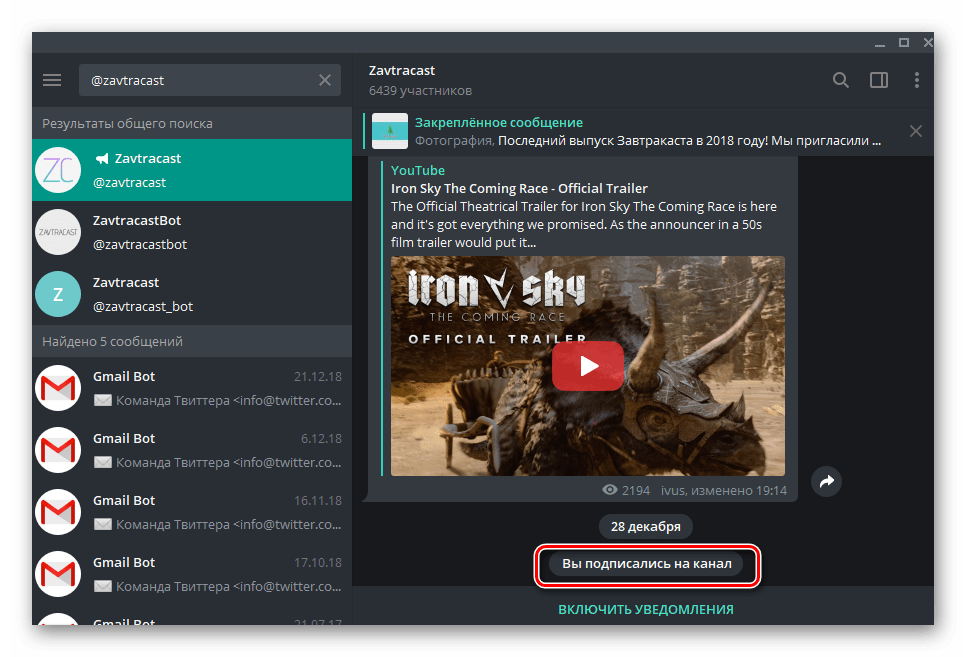966x657 pixels.
Task: Click the ZavtracastBot avatar
Action: point(58,232)
